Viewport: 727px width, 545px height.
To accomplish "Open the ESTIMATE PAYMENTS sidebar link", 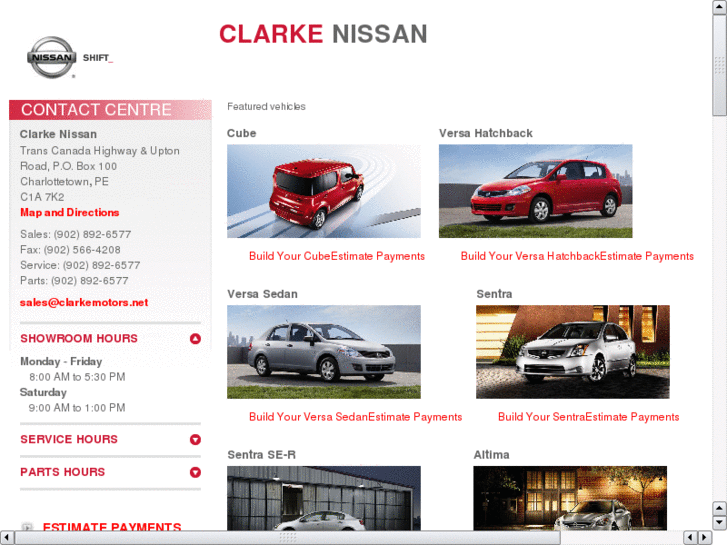I will pos(112,526).
